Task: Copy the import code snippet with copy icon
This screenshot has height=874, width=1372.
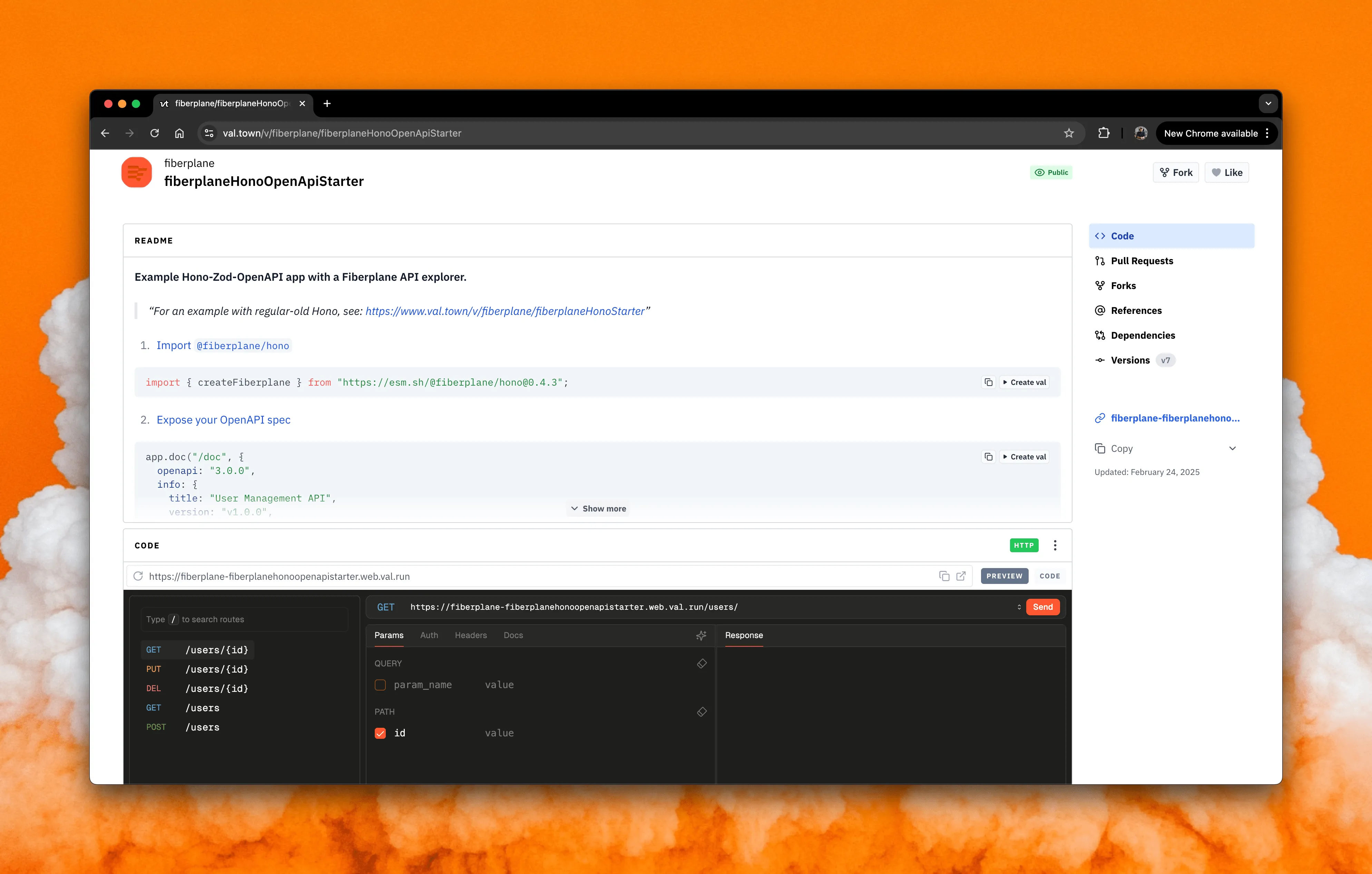Action: tap(989, 383)
